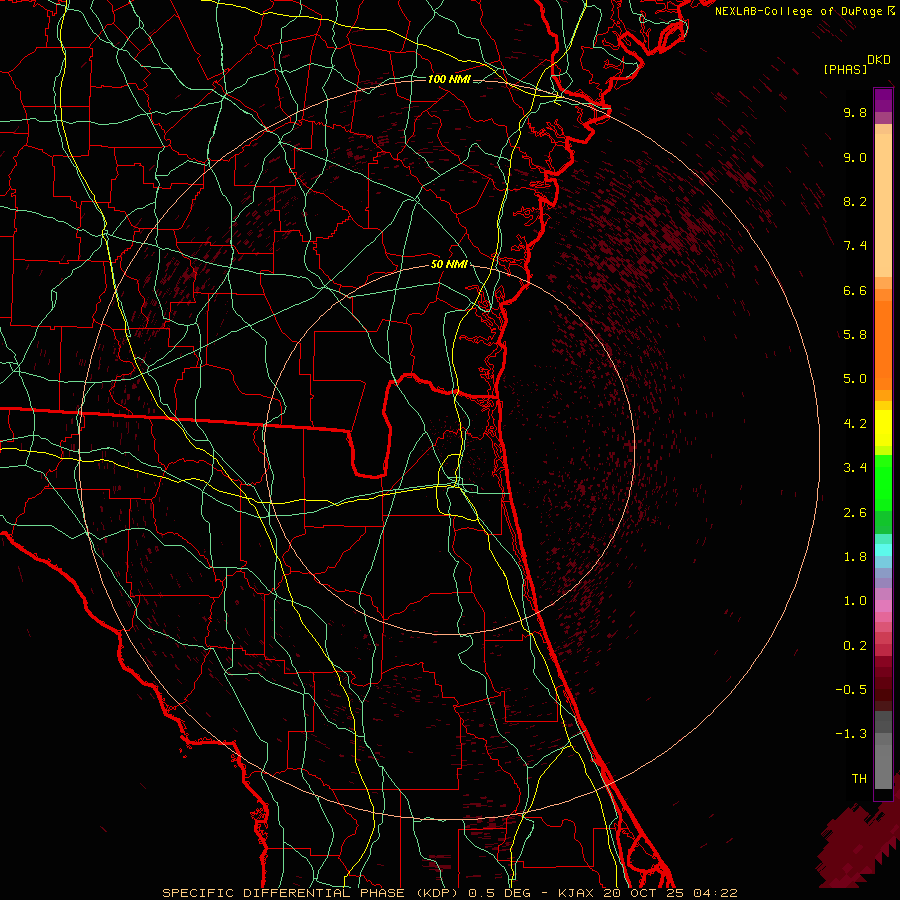
Task: Click the 50 NMI range ring label
Action: pyautogui.click(x=449, y=265)
